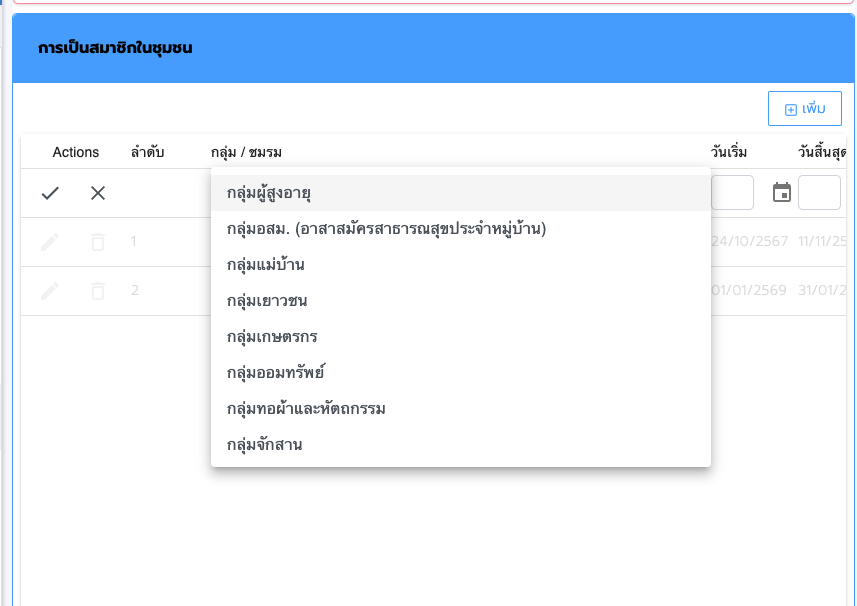This screenshot has height=606, width=857.
Task: Click the edit pencil for row 1
Action: [50, 241]
